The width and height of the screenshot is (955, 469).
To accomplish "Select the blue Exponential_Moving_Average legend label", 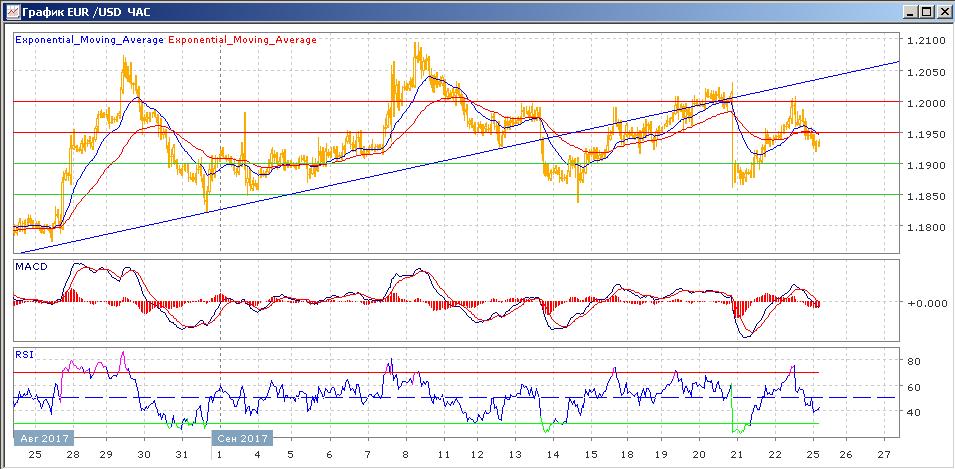I will [x=89, y=40].
